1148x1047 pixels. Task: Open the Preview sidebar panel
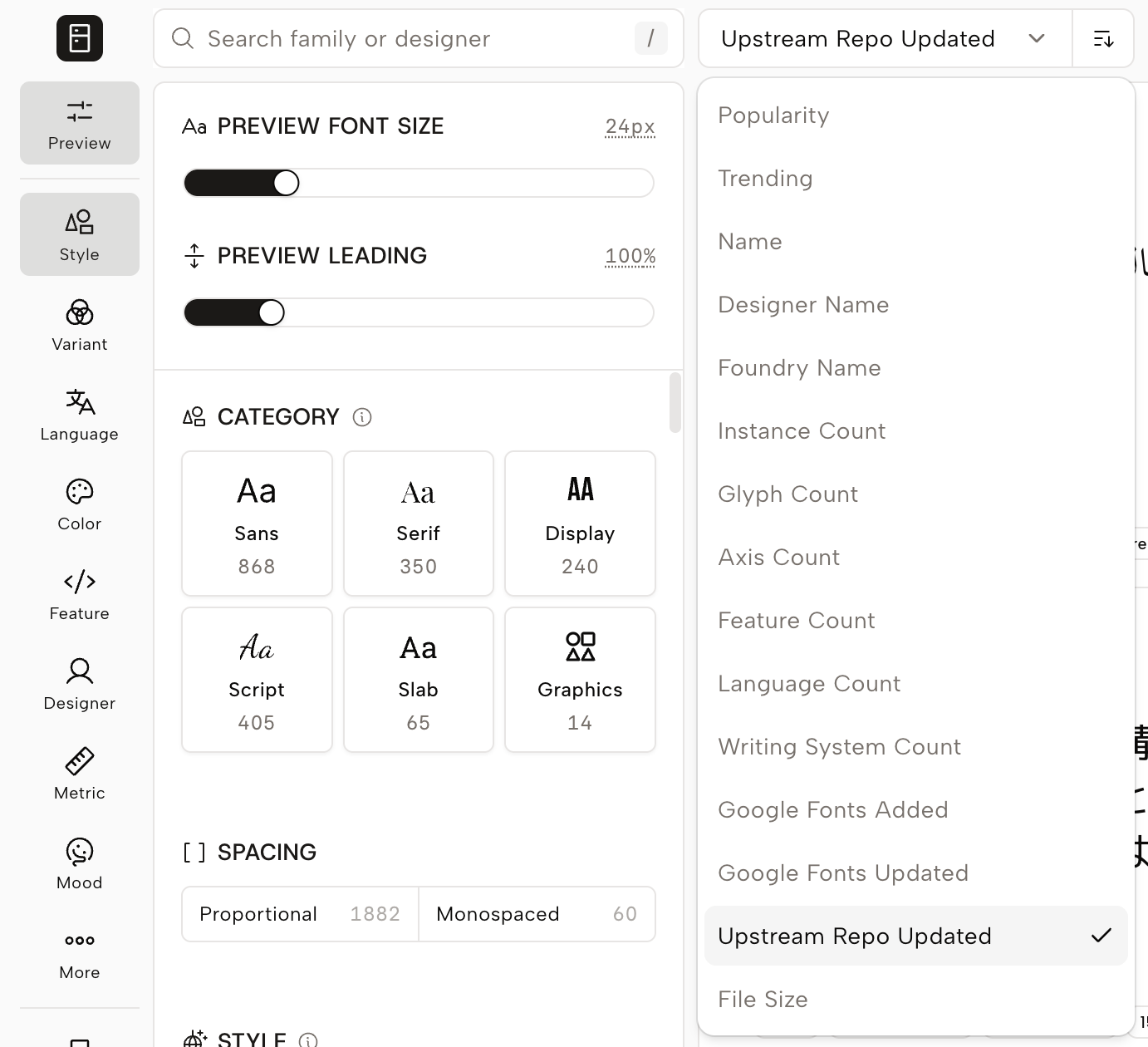pyautogui.click(x=80, y=123)
